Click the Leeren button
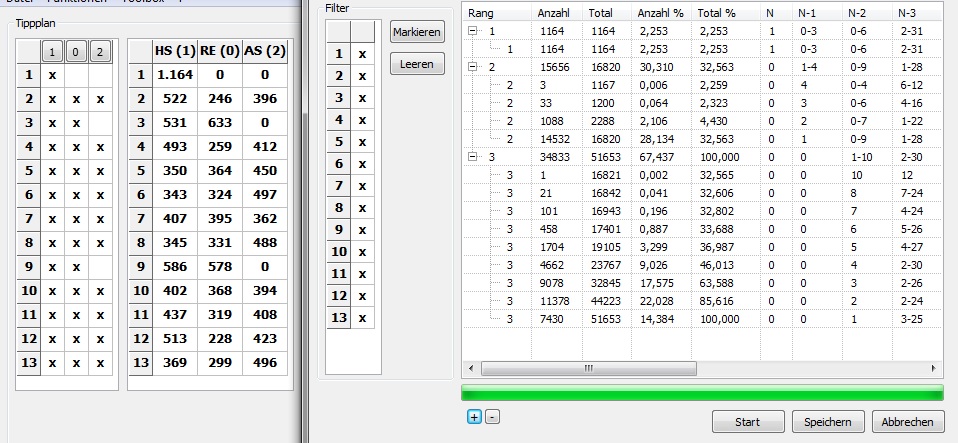Screen dimensions: 958x443 [x=417, y=64]
